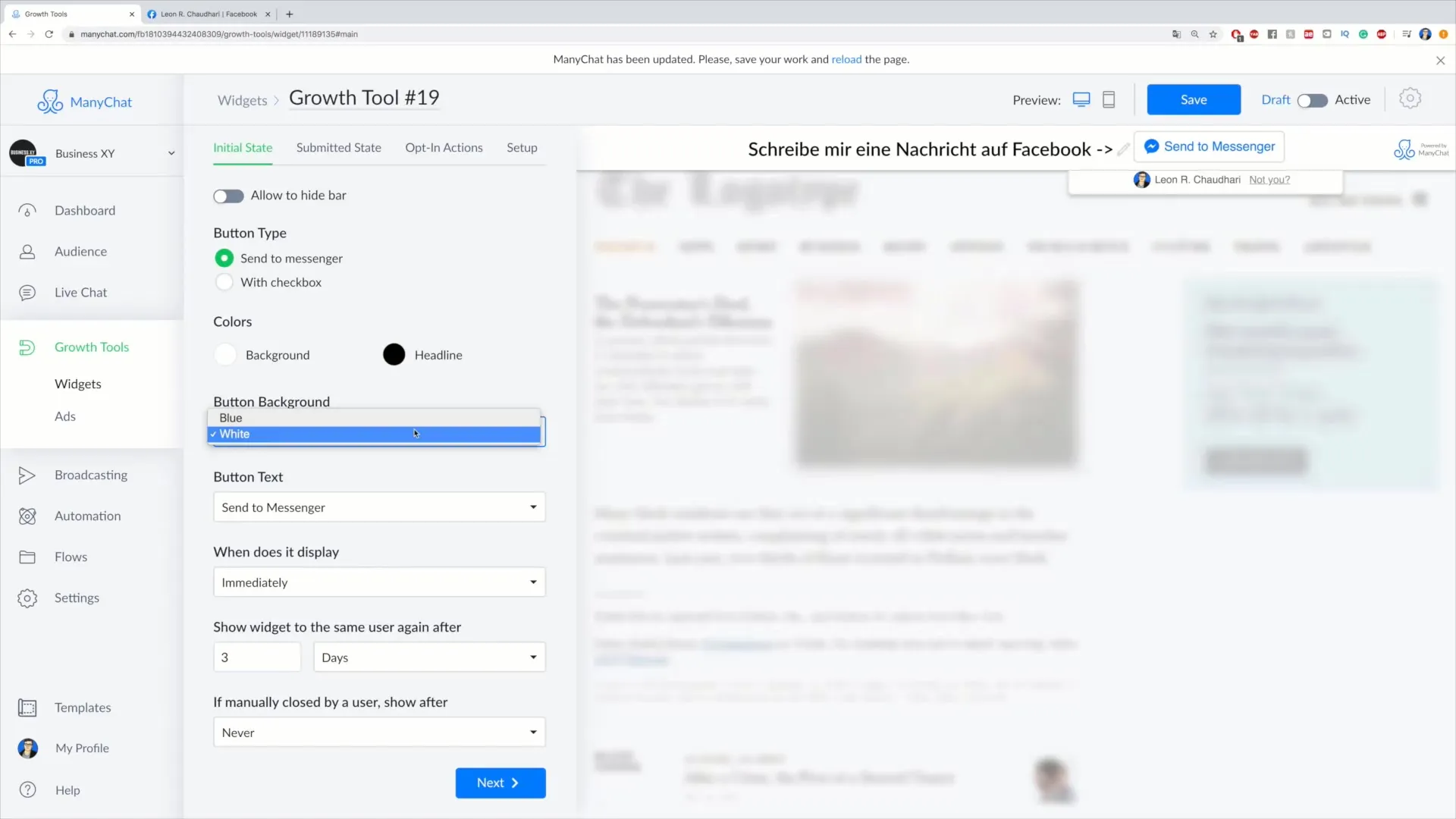Open Live Chat section
Viewport: 1456px width, 819px height.
[x=80, y=291]
